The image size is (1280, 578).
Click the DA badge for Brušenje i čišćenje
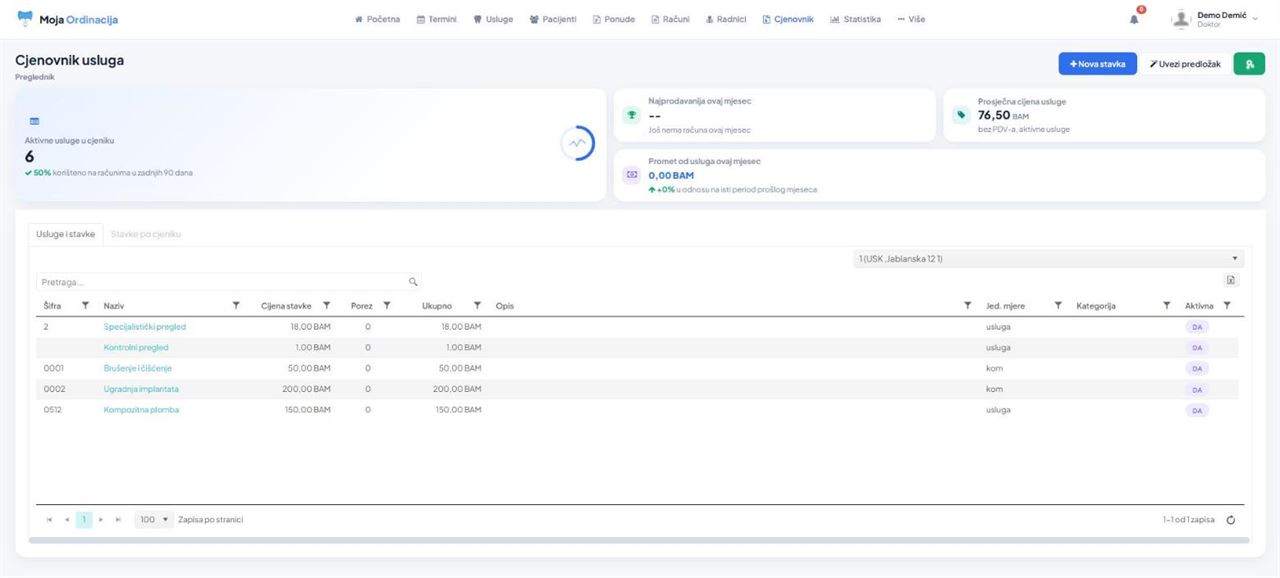(x=1196, y=369)
